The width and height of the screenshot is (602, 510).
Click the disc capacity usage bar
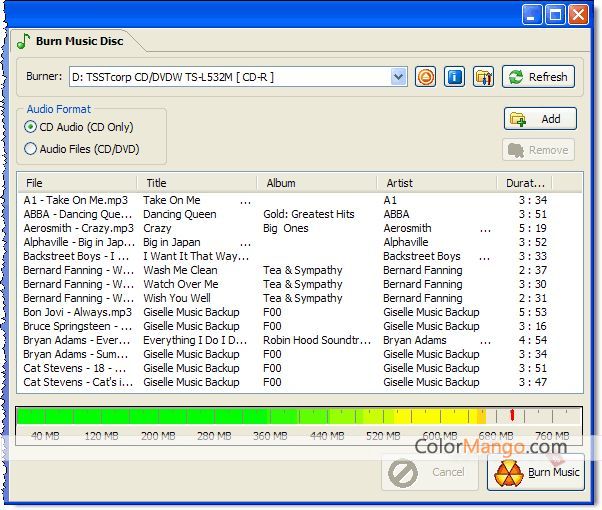tap(298, 417)
